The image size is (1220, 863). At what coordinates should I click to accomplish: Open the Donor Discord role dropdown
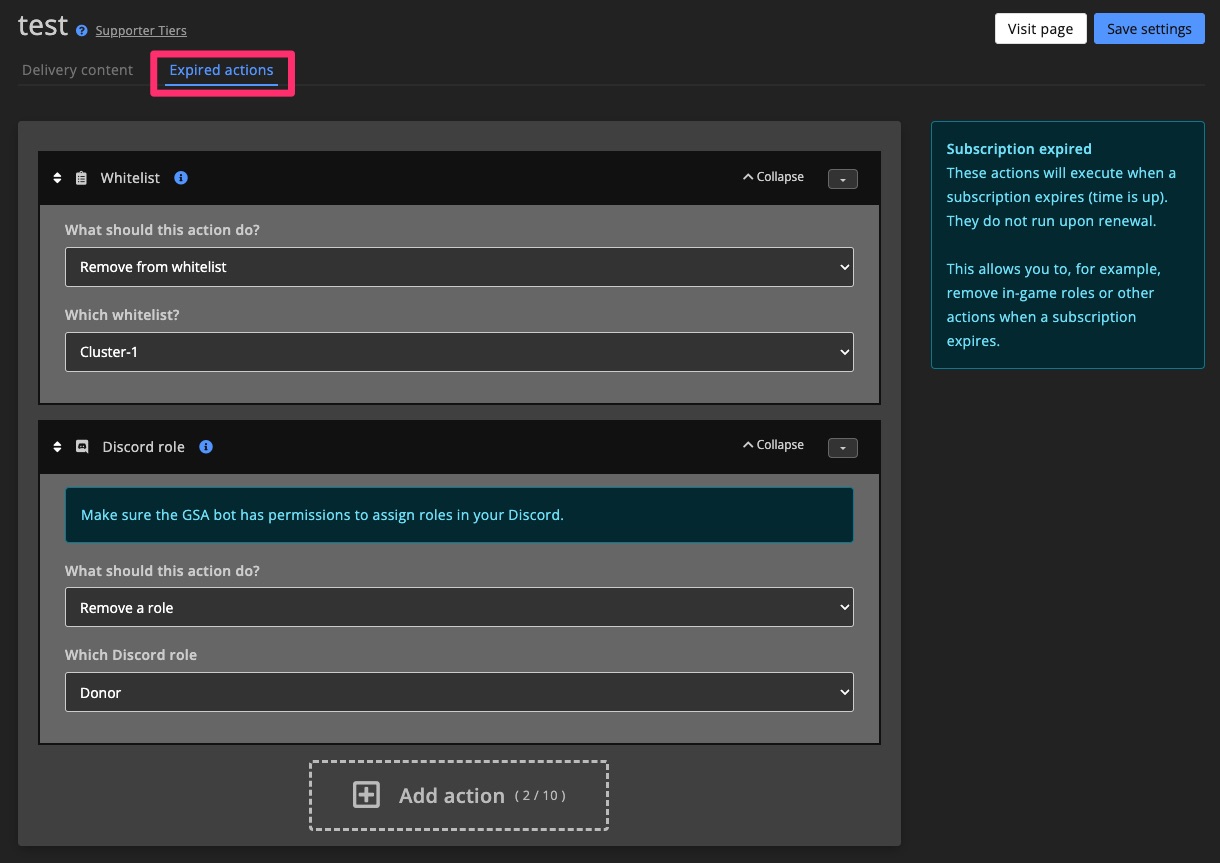(459, 692)
